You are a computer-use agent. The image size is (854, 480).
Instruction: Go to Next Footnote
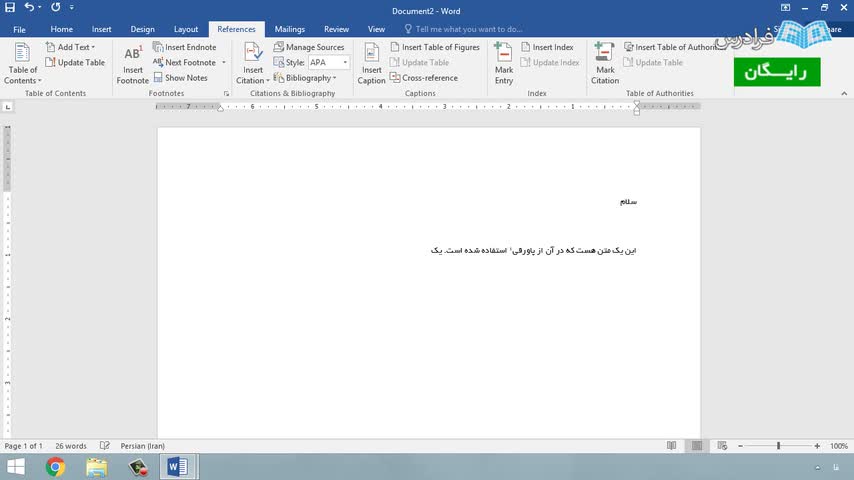[x=185, y=63]
